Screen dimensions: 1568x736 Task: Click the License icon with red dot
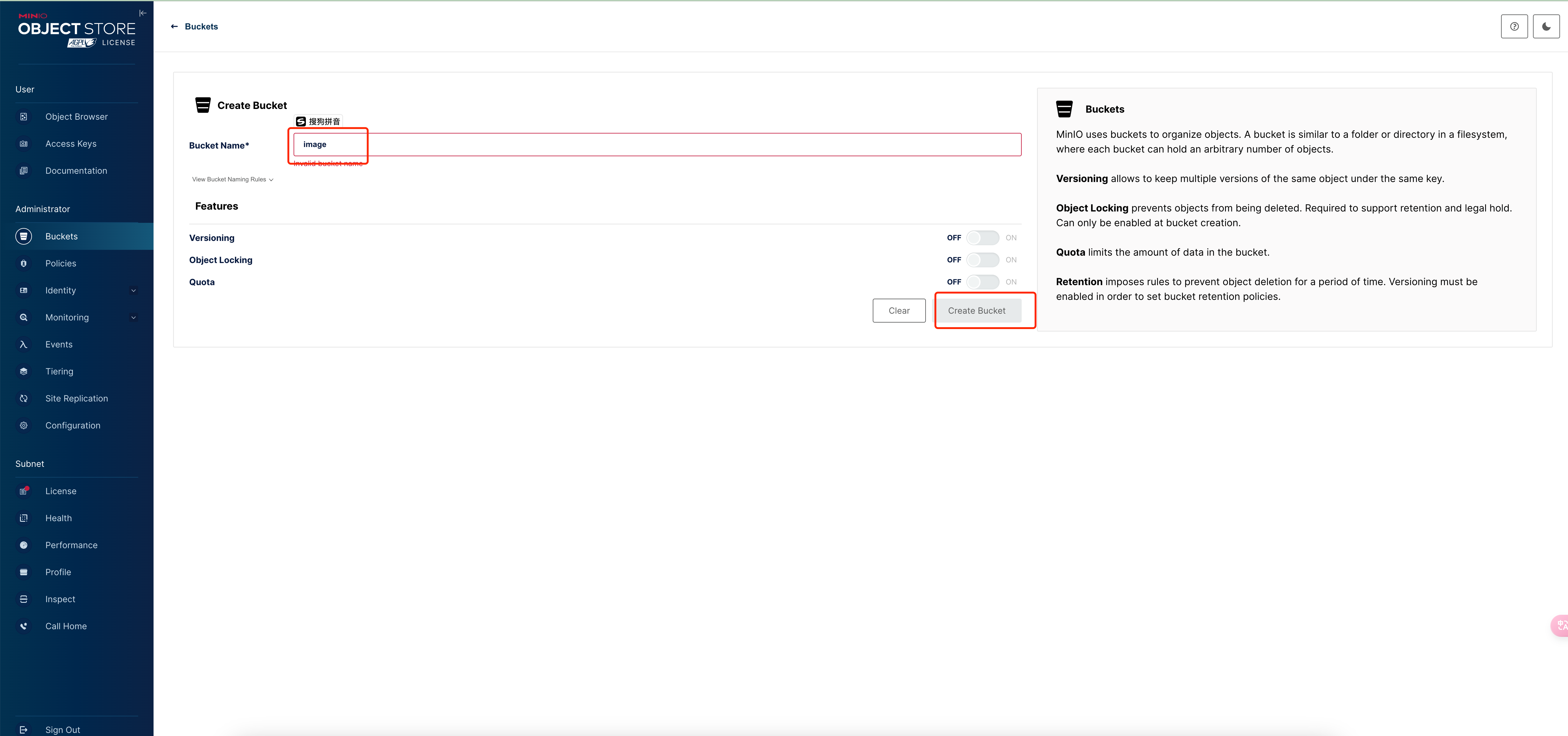pos(24,491)
